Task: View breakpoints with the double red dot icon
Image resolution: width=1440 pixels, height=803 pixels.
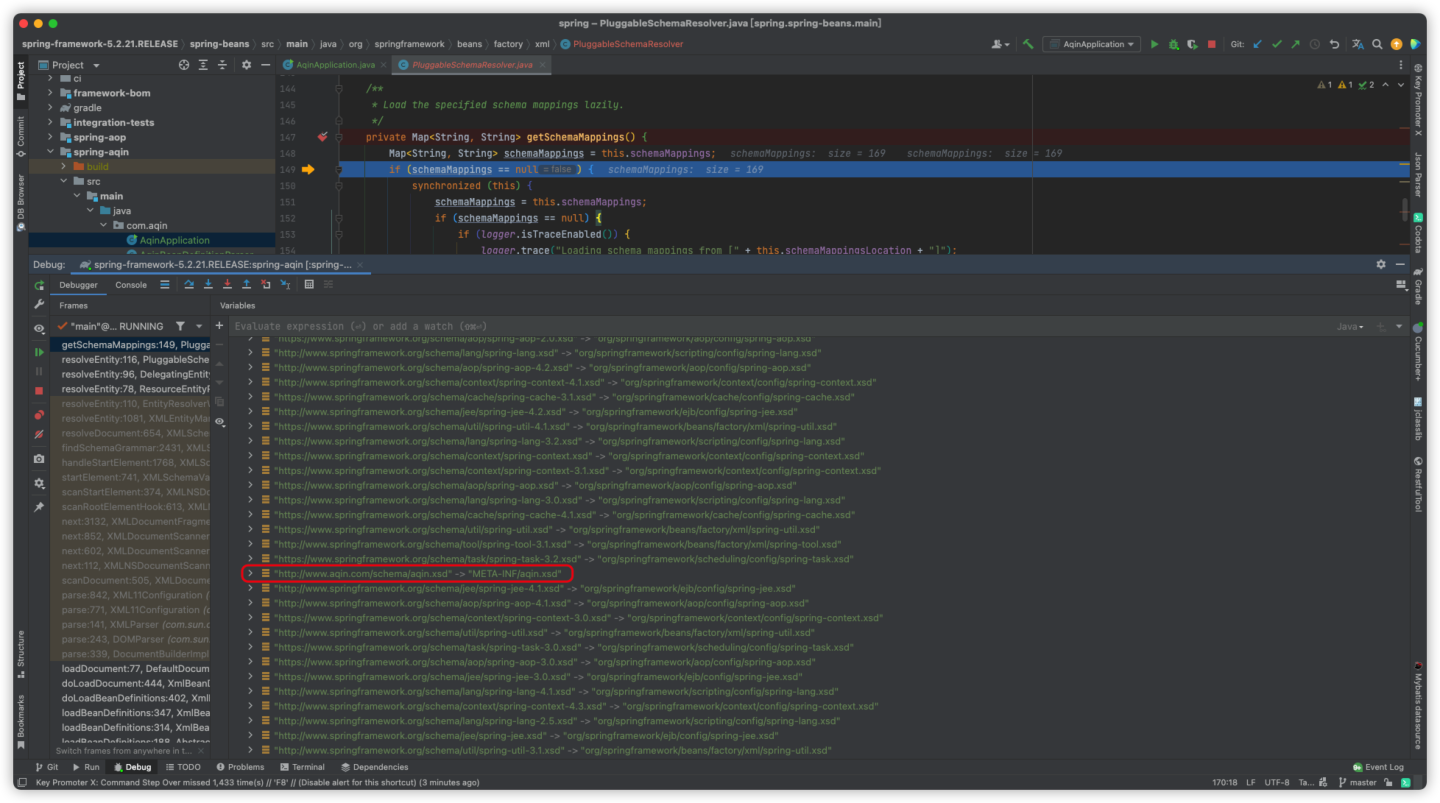Action: pyautogui.click(x=39, y=414)
